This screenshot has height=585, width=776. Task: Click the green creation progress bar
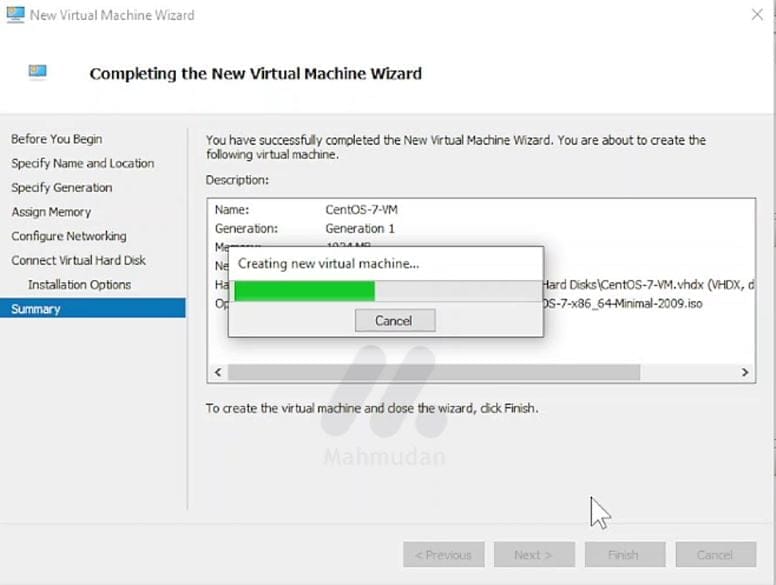(x=305, y=291)
